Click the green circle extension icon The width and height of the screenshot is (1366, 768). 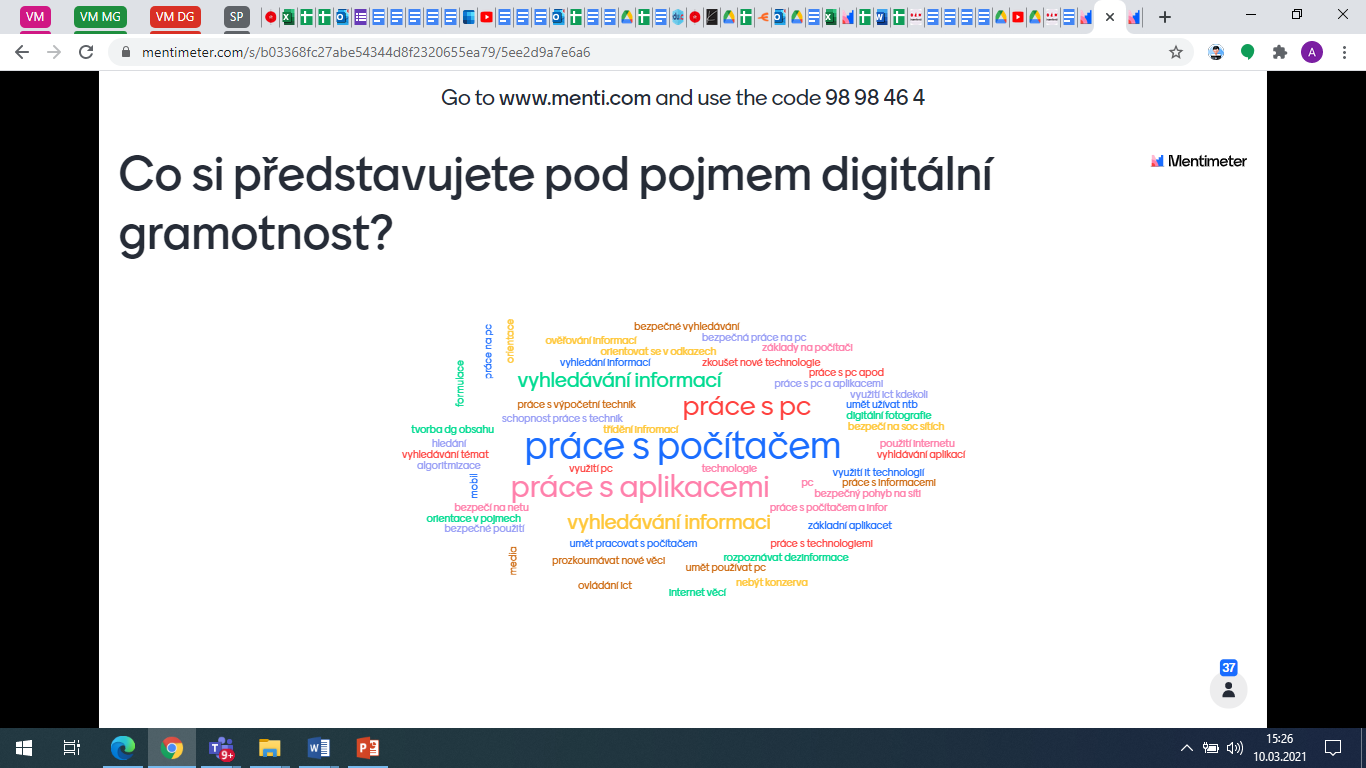click(x=1247, y=52)
